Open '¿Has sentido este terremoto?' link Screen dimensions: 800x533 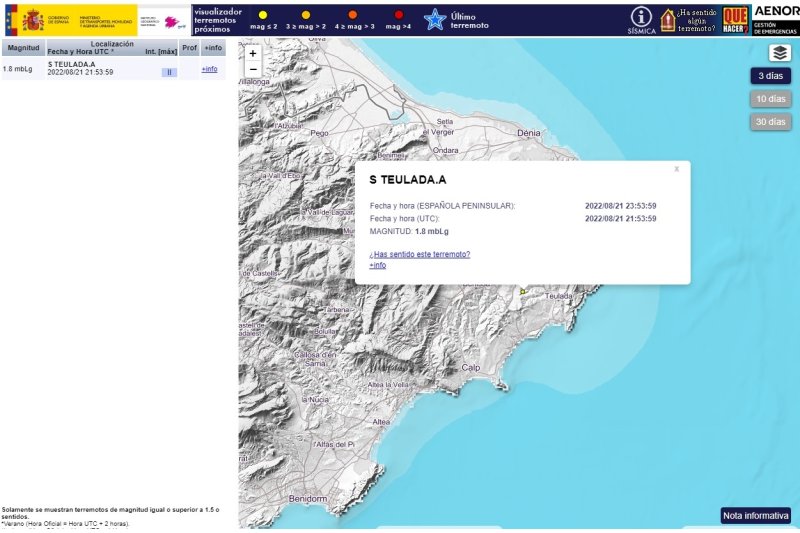point(420,254)
